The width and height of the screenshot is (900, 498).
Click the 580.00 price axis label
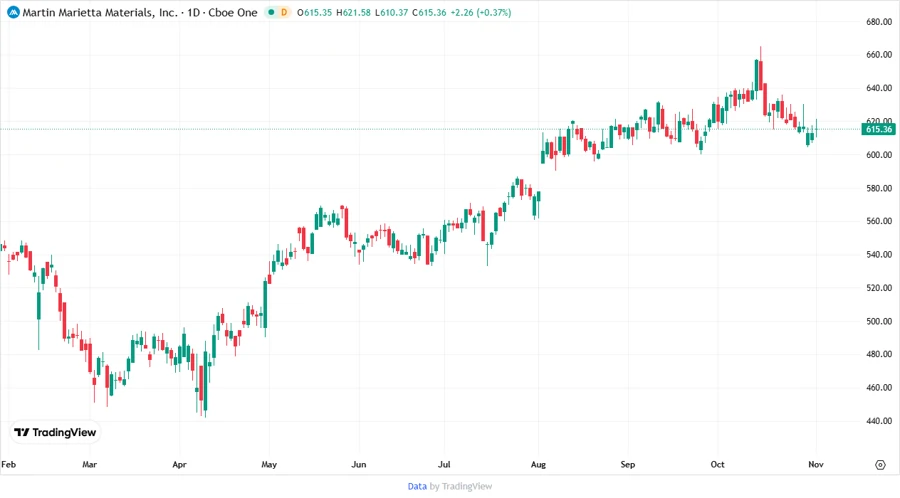(x=879, y=188)
